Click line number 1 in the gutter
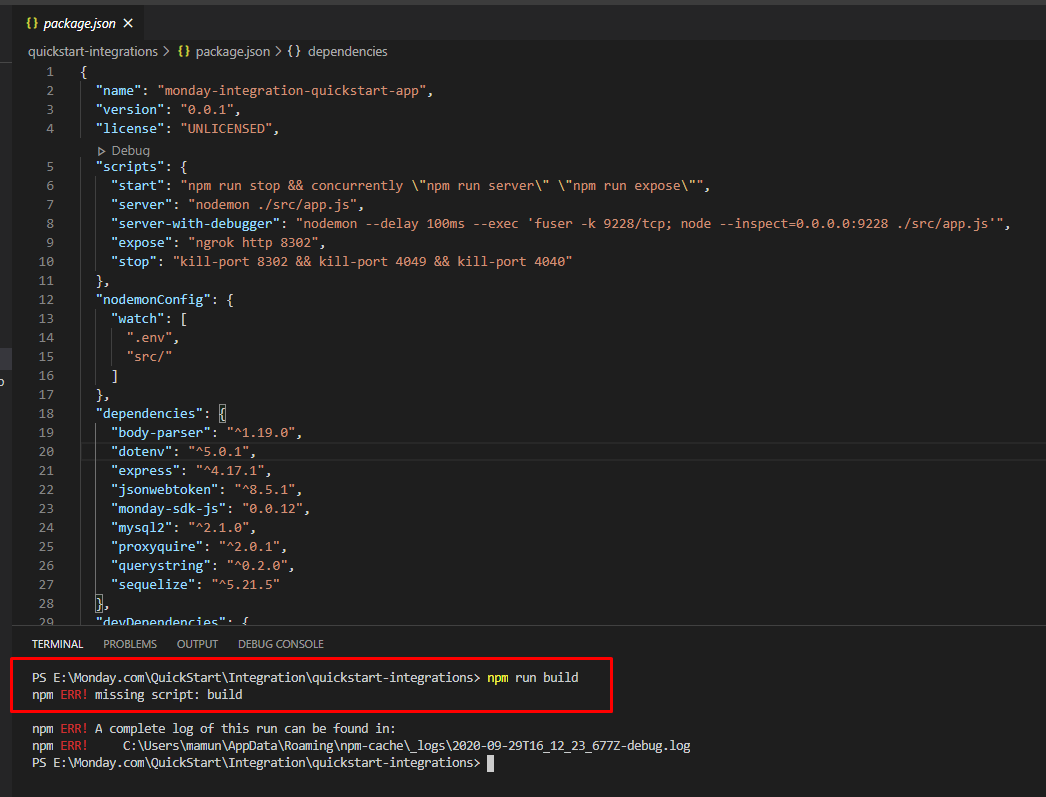 click(50, 72)
